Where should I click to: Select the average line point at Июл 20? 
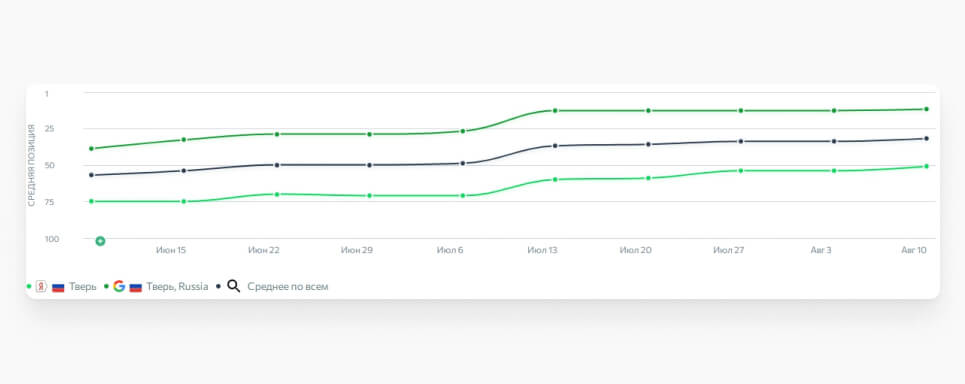648,145
